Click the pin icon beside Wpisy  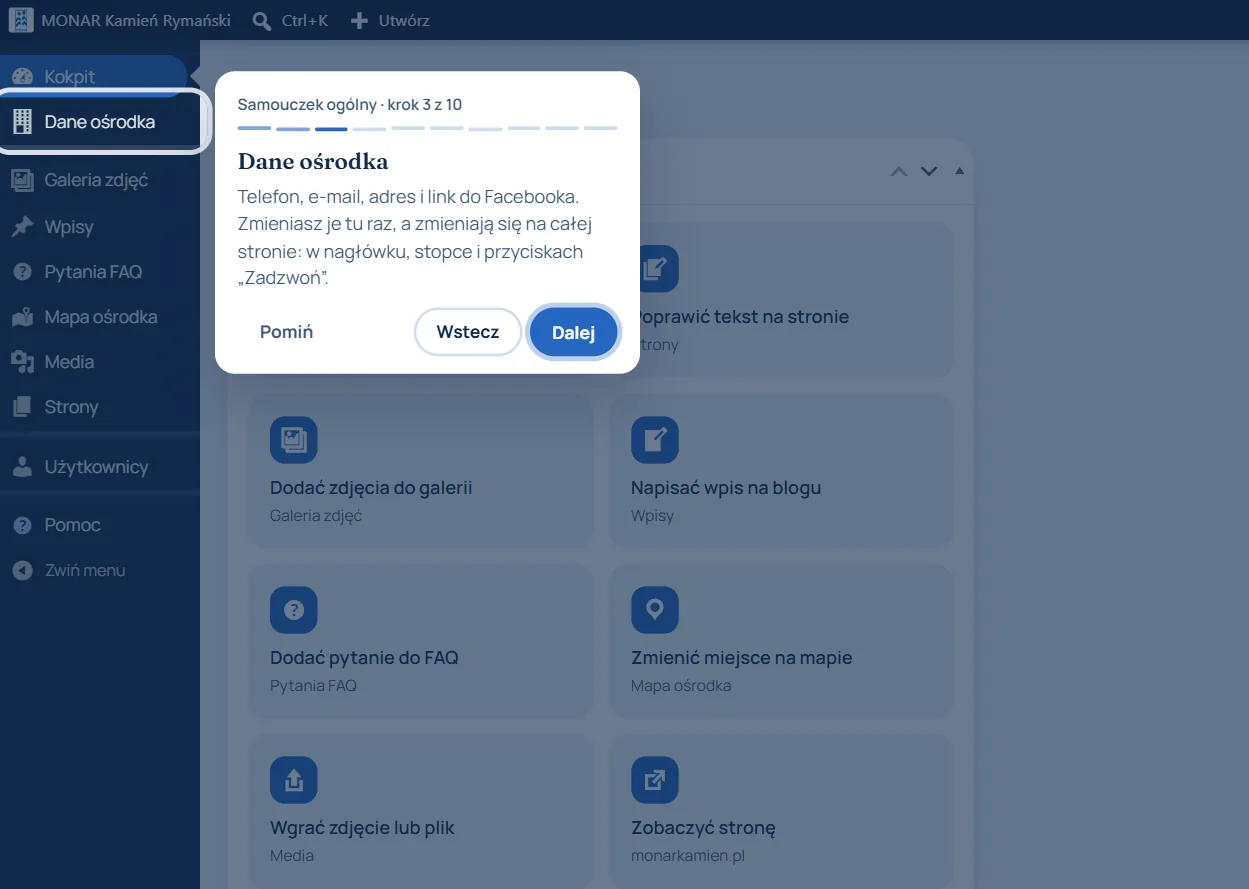pyautogui.click(x=22, y=227)
